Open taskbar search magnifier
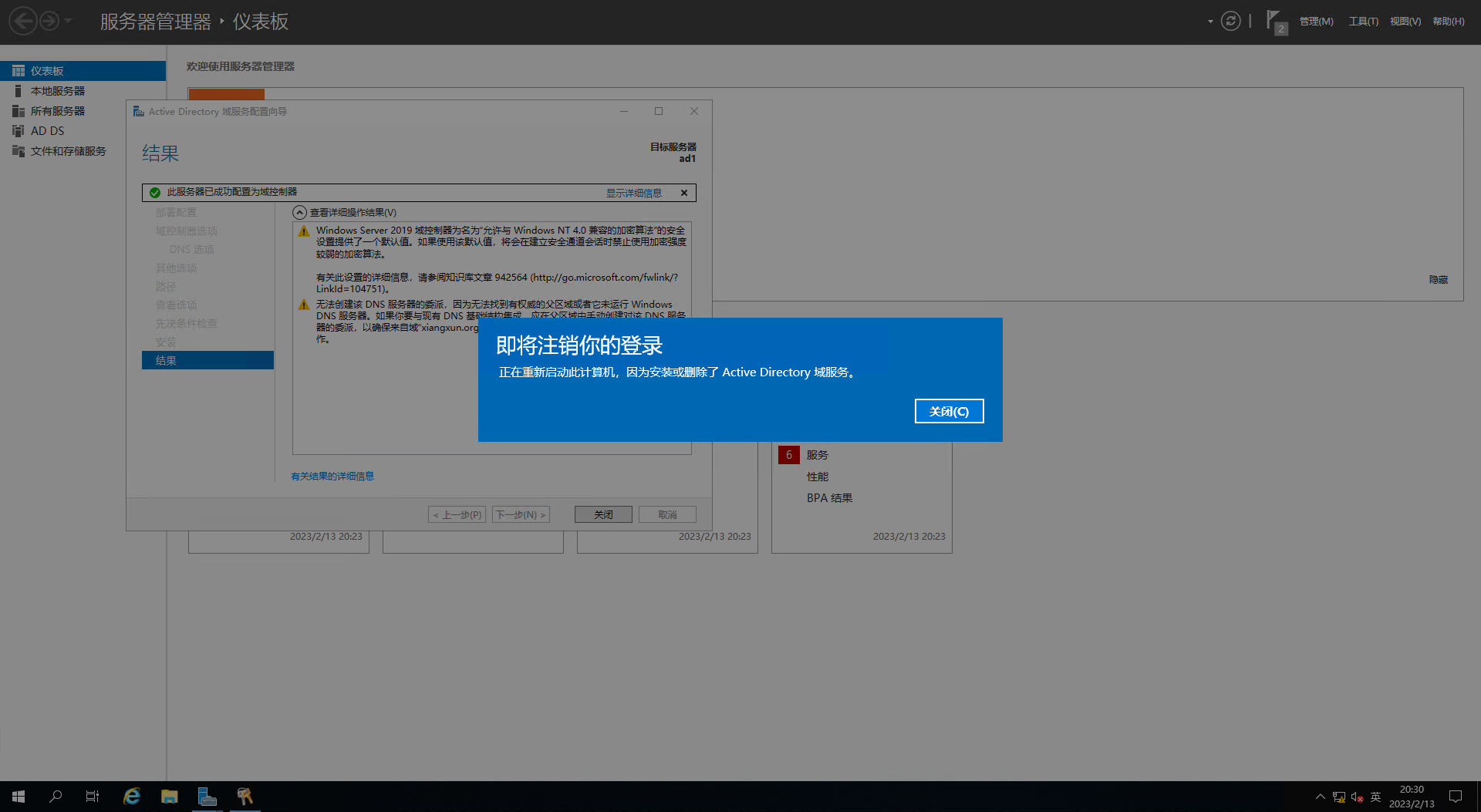This screenshot has height=812, width=1481. coord(56,797)
